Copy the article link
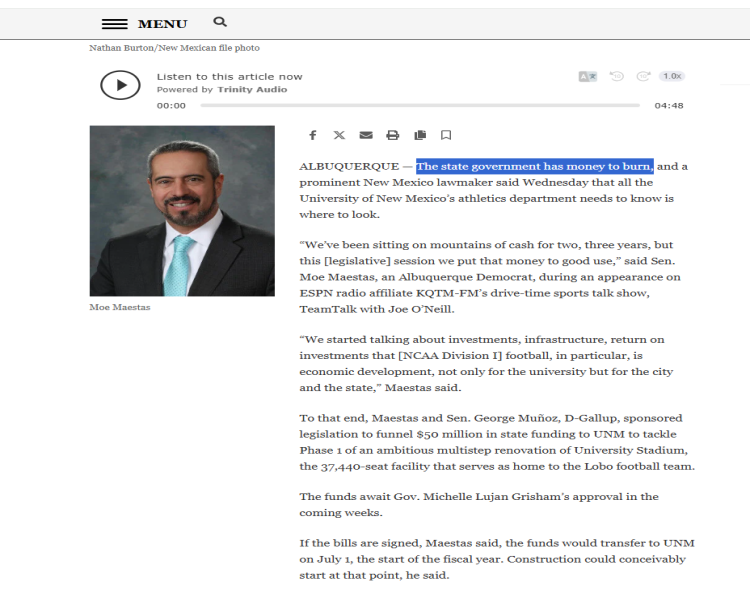This screenshot has height=600, width=750. 420,135
